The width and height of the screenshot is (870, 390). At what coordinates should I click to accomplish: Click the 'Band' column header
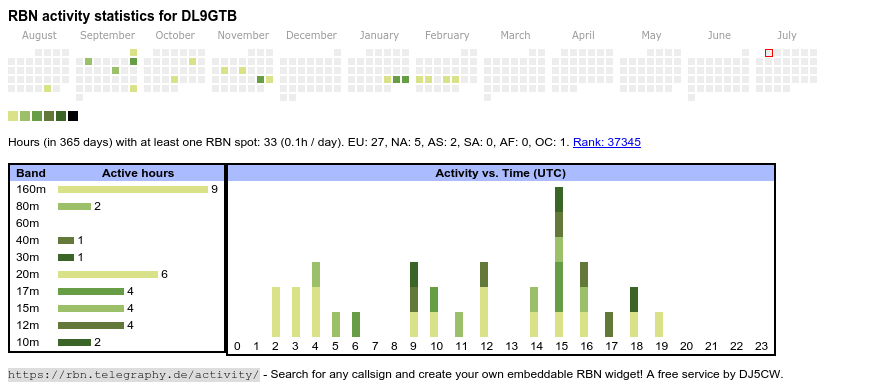tap(31, 173)
